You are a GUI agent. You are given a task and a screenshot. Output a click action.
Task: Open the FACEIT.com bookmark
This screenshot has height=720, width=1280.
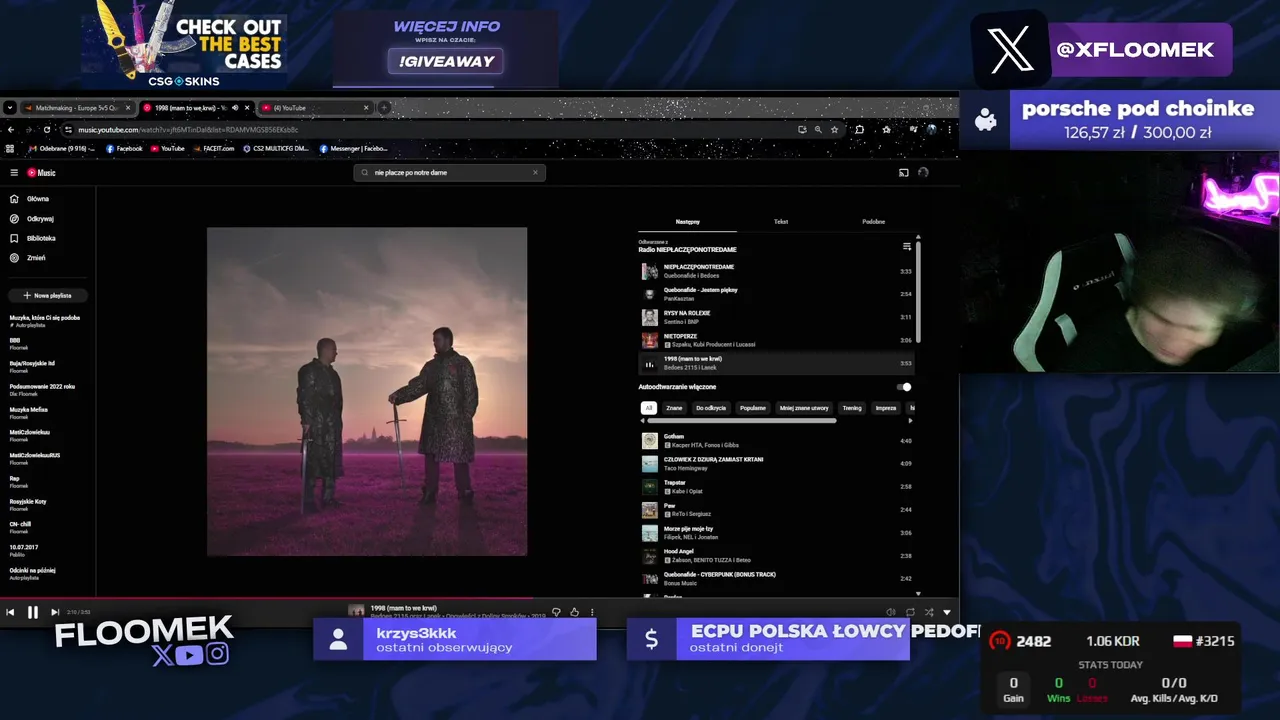coord(216,149)
